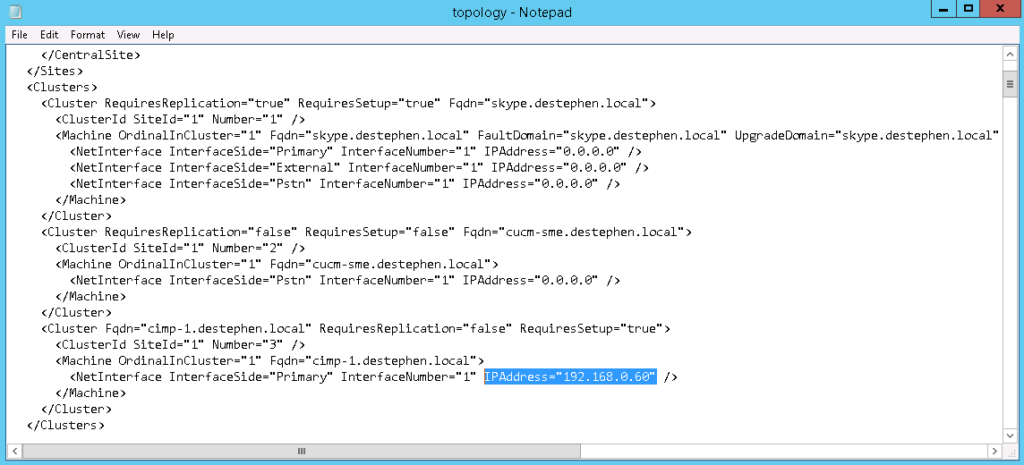Click the horizontal scrollbar thumb
Viewport: 1024px width, 465px height.
(302, 451)
